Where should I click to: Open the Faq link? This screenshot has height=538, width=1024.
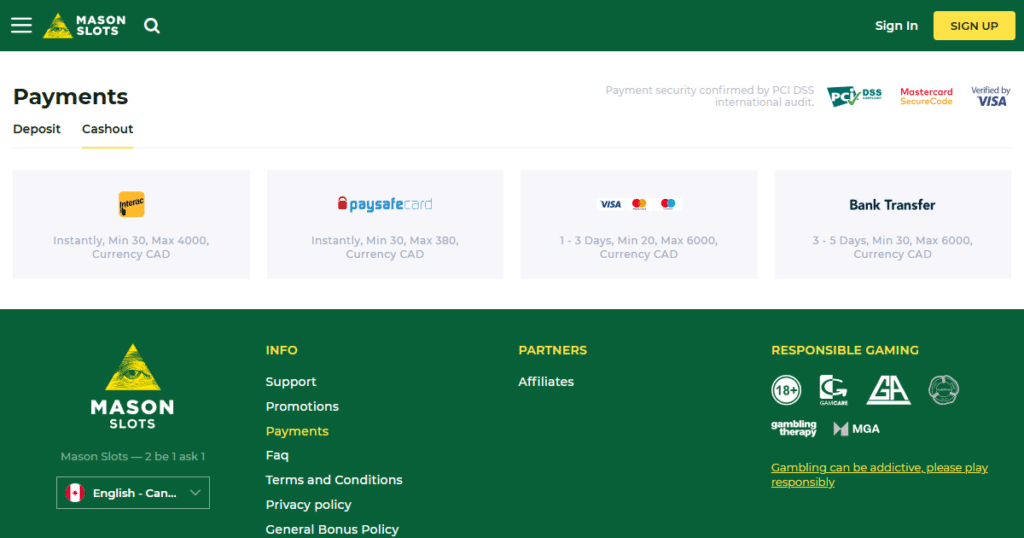277,455
